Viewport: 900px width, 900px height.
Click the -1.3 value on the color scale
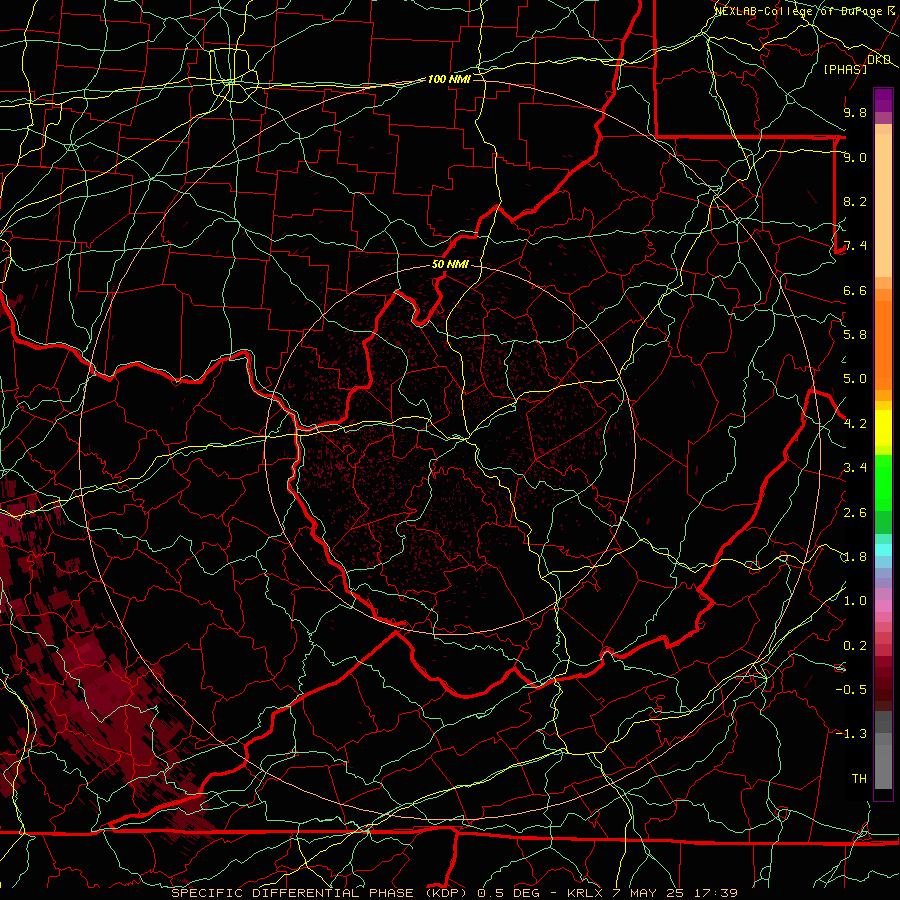(851, 734)
